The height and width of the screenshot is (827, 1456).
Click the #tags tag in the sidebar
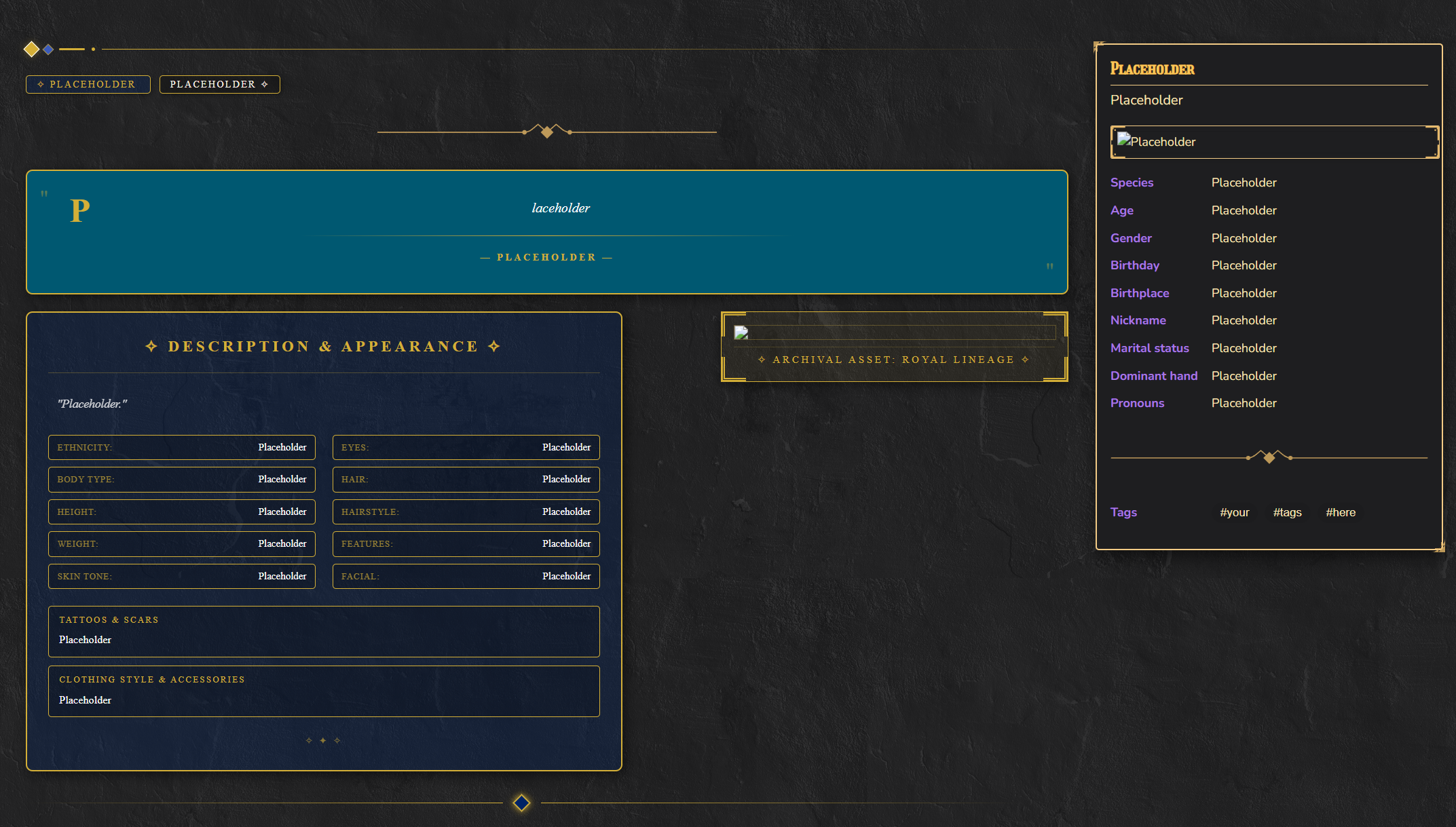click(x=1287, y=512)
